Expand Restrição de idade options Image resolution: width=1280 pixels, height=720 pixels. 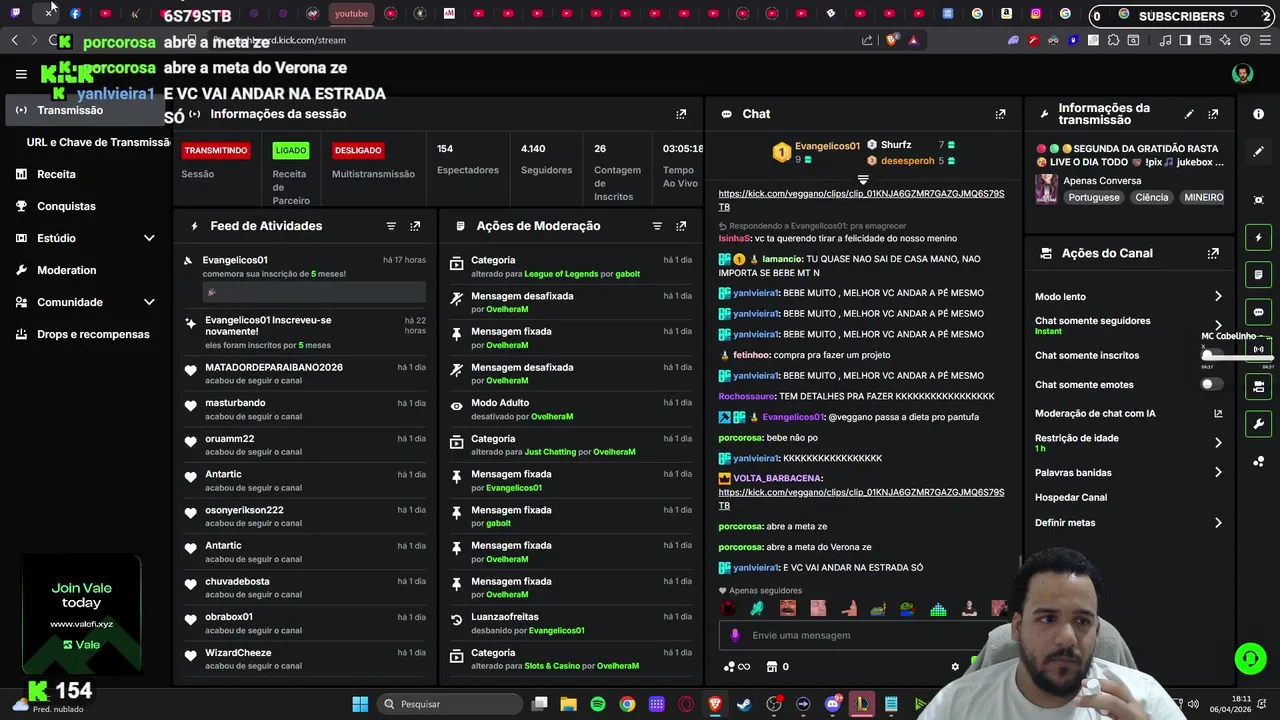tap(1218, 443)
